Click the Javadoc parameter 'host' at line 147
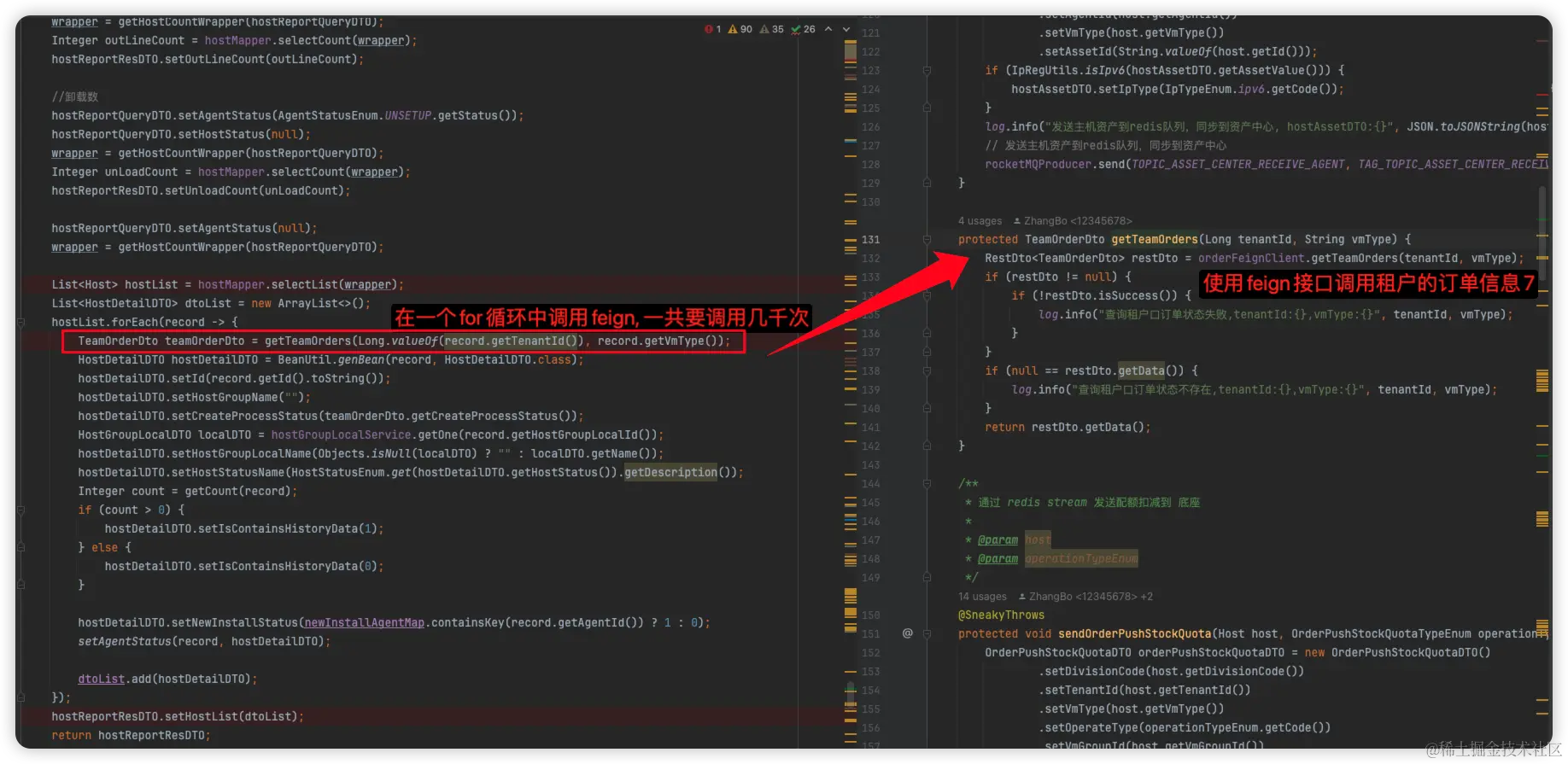 point(1038,540)
